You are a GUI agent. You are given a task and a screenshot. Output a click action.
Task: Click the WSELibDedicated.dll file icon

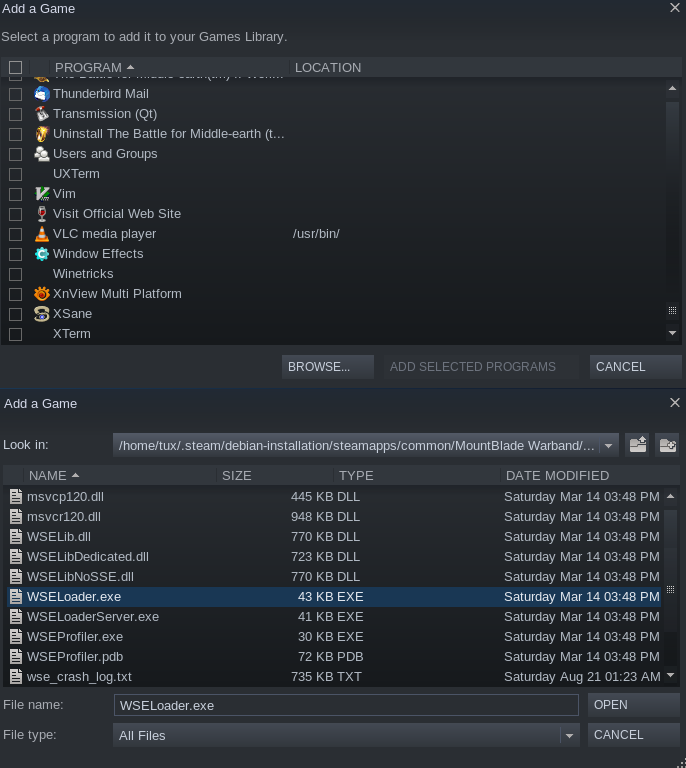[x=16, y=557]
